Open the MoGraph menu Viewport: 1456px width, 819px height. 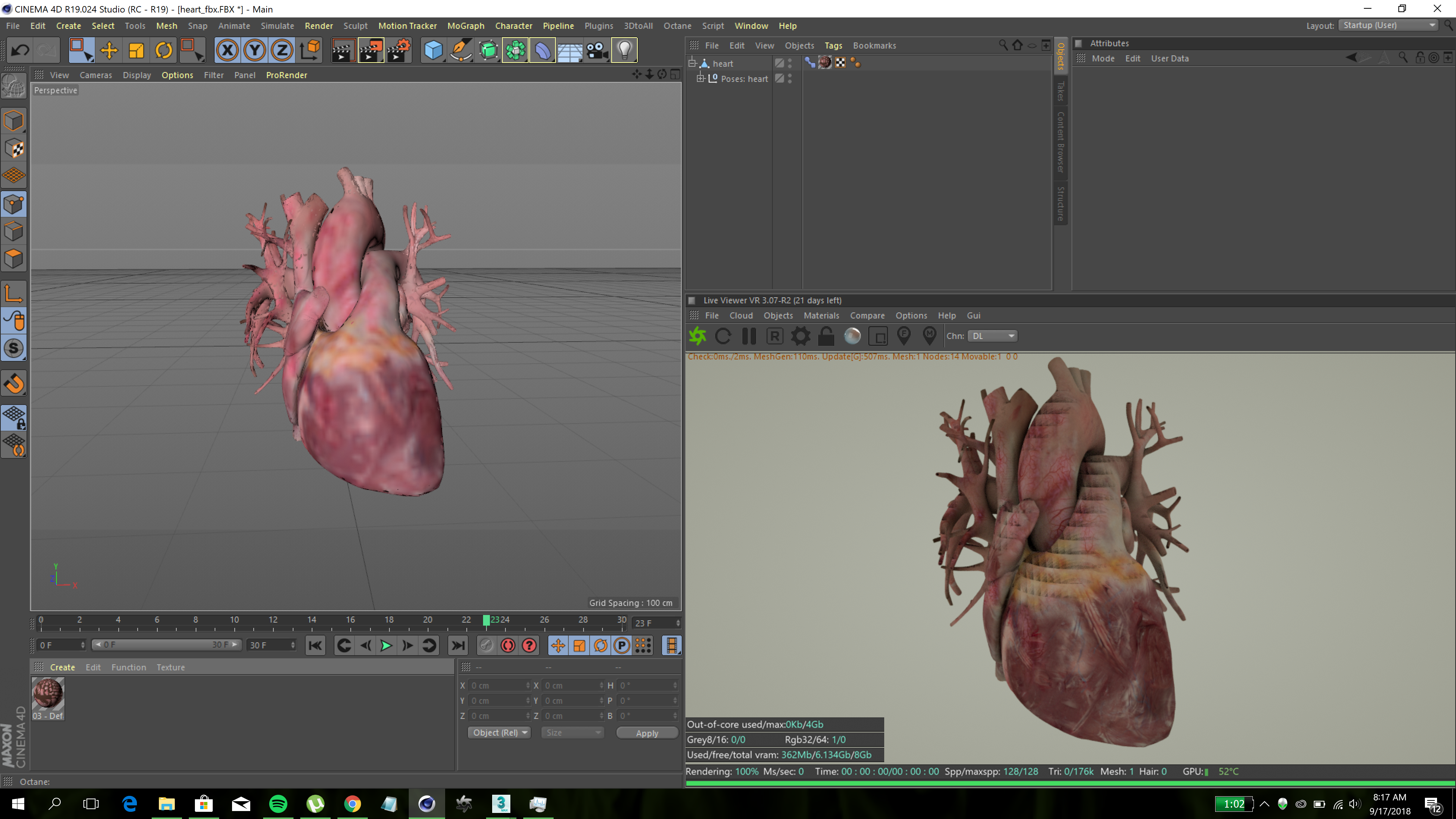(x=465, y=26)
